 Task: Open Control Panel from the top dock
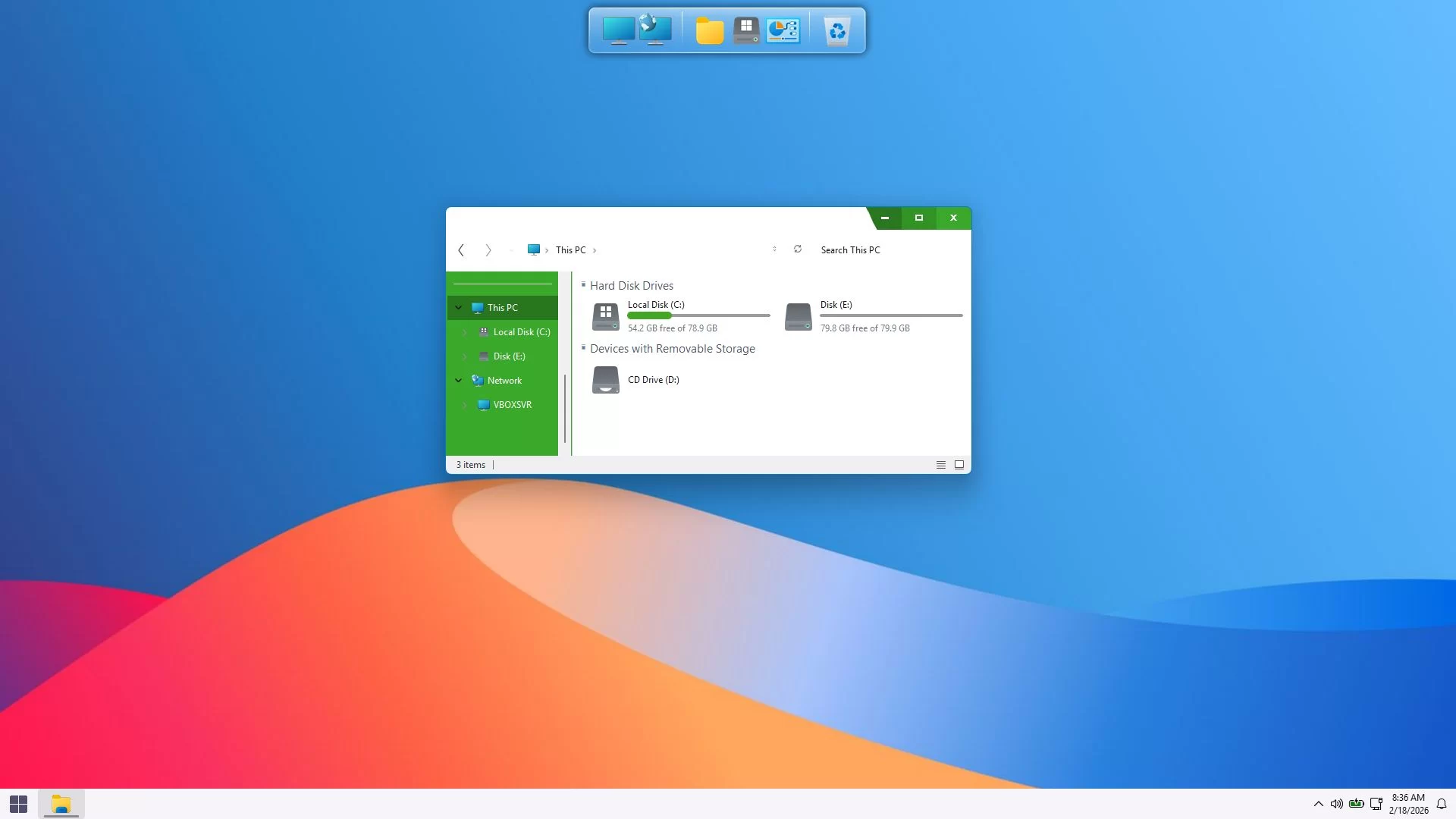click(783, 30)
